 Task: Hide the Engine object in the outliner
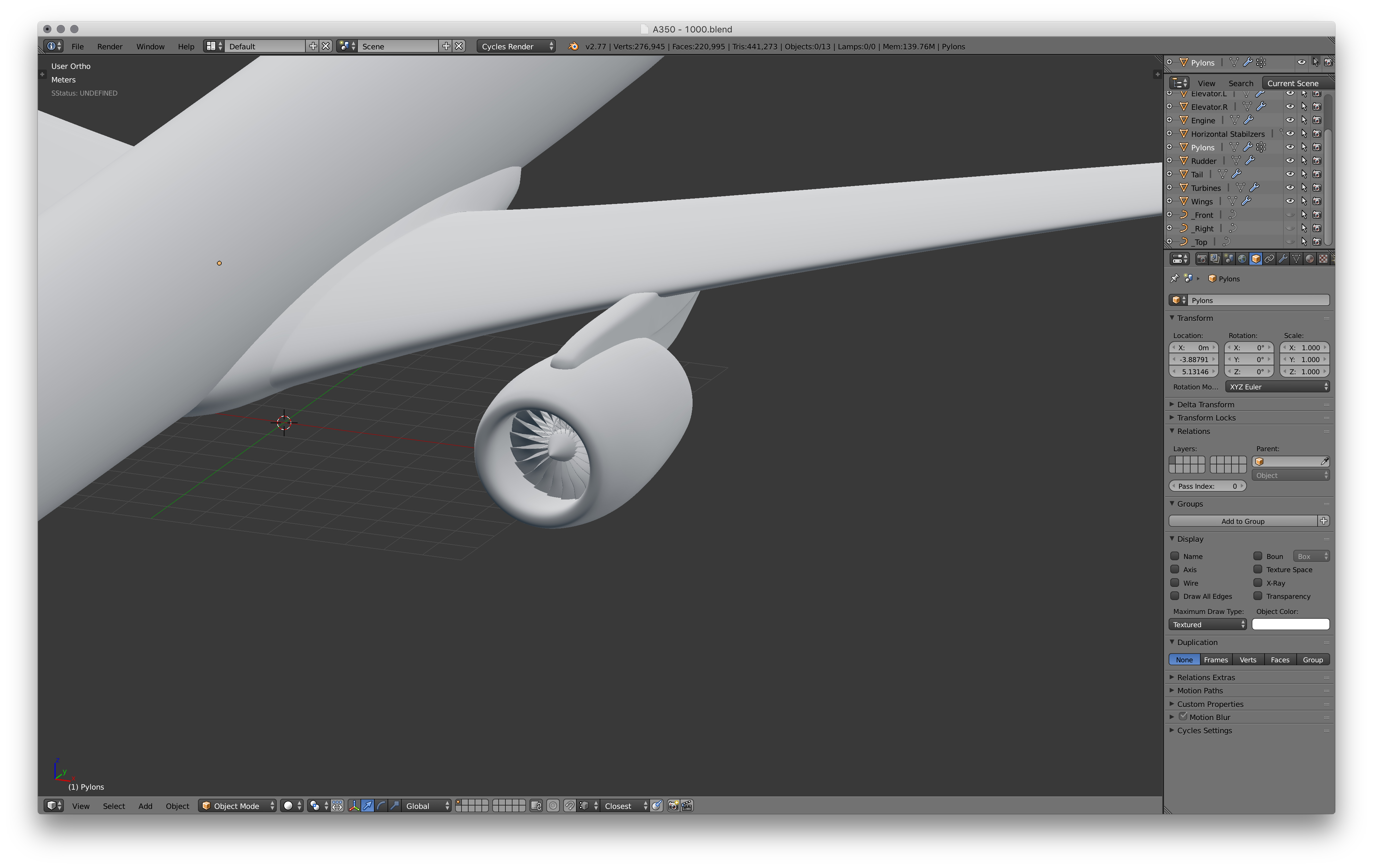1290,120
